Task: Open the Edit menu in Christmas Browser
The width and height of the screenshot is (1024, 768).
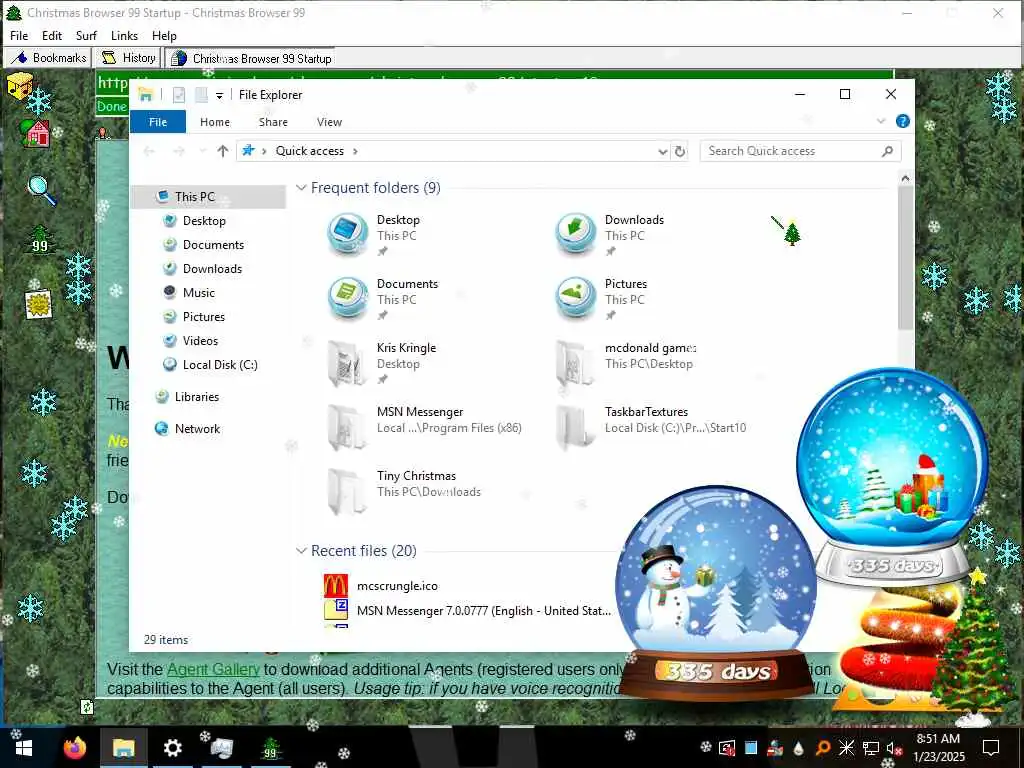Action: pos(52,36)
